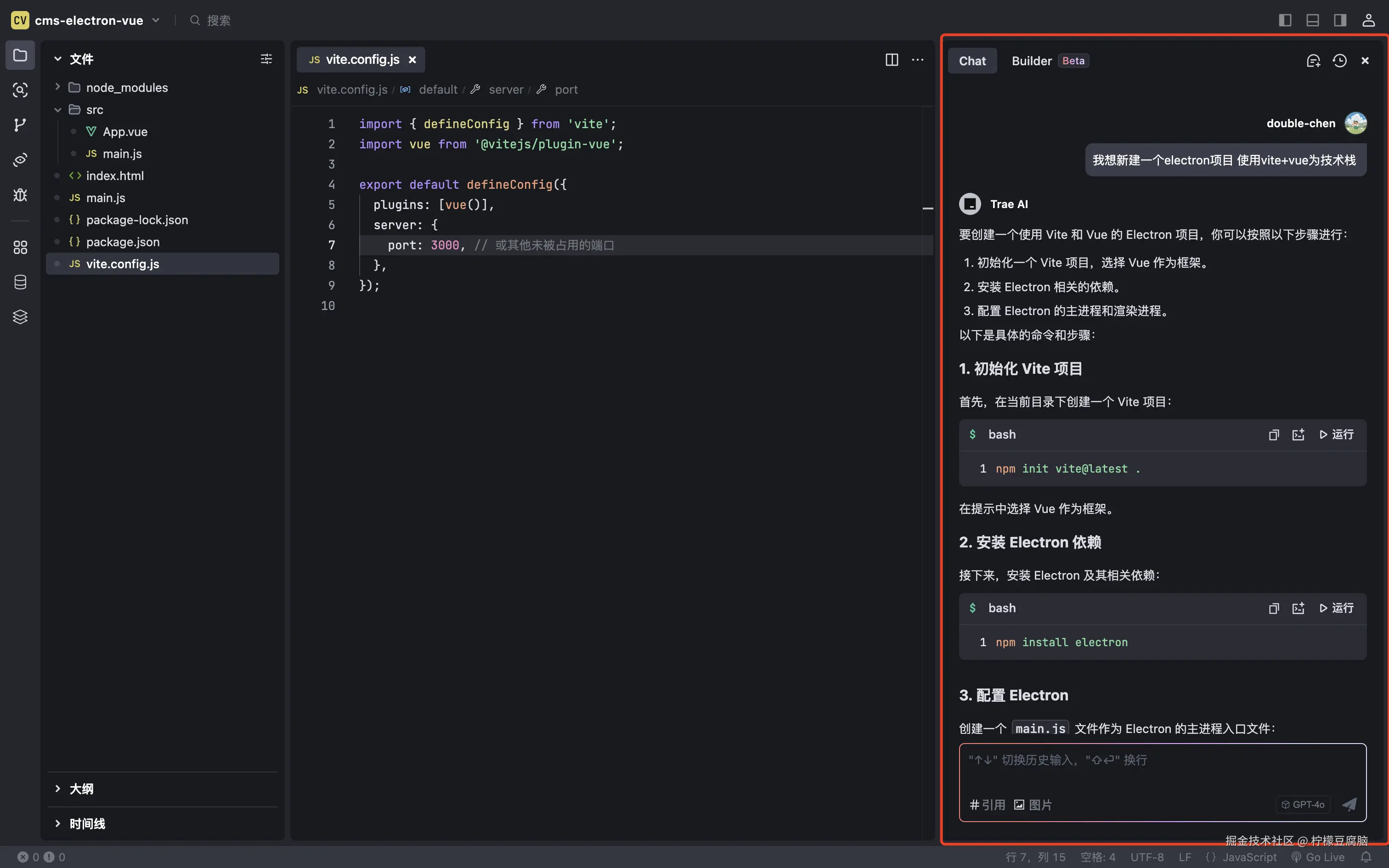This screenshot has height=868, width=1389.
Task: Toggle the right side panel layout
Action: tap(1340, 20)
